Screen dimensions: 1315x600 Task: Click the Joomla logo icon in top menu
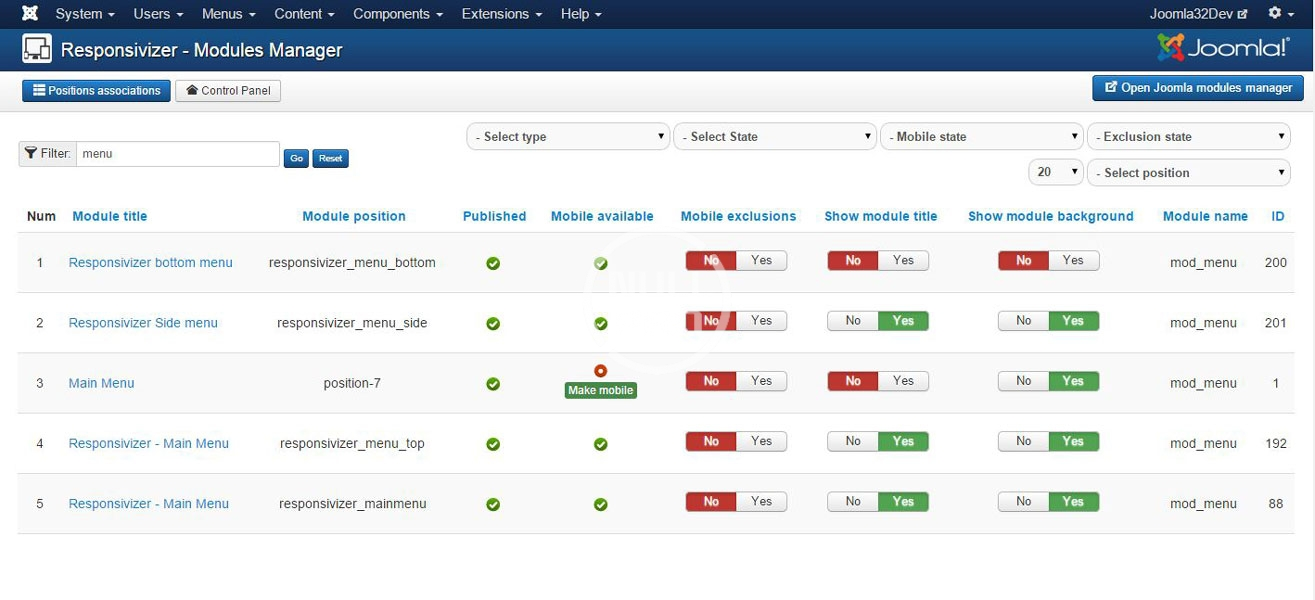[30, 14]
